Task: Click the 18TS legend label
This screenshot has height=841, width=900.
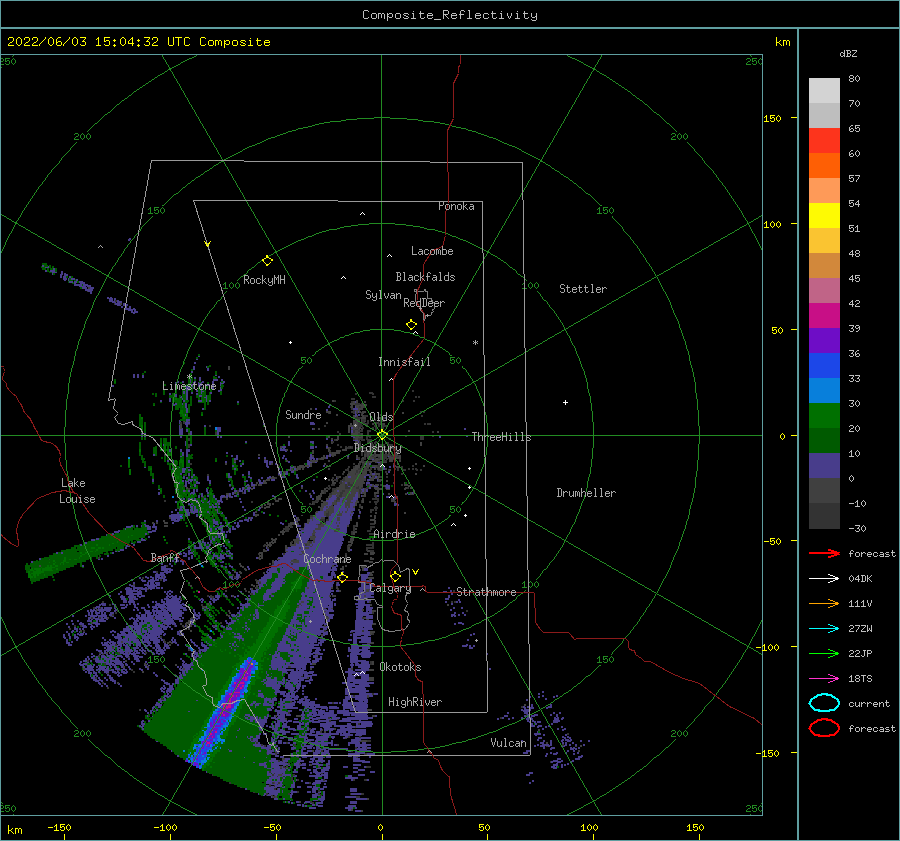Action: [x=860, y=679]
